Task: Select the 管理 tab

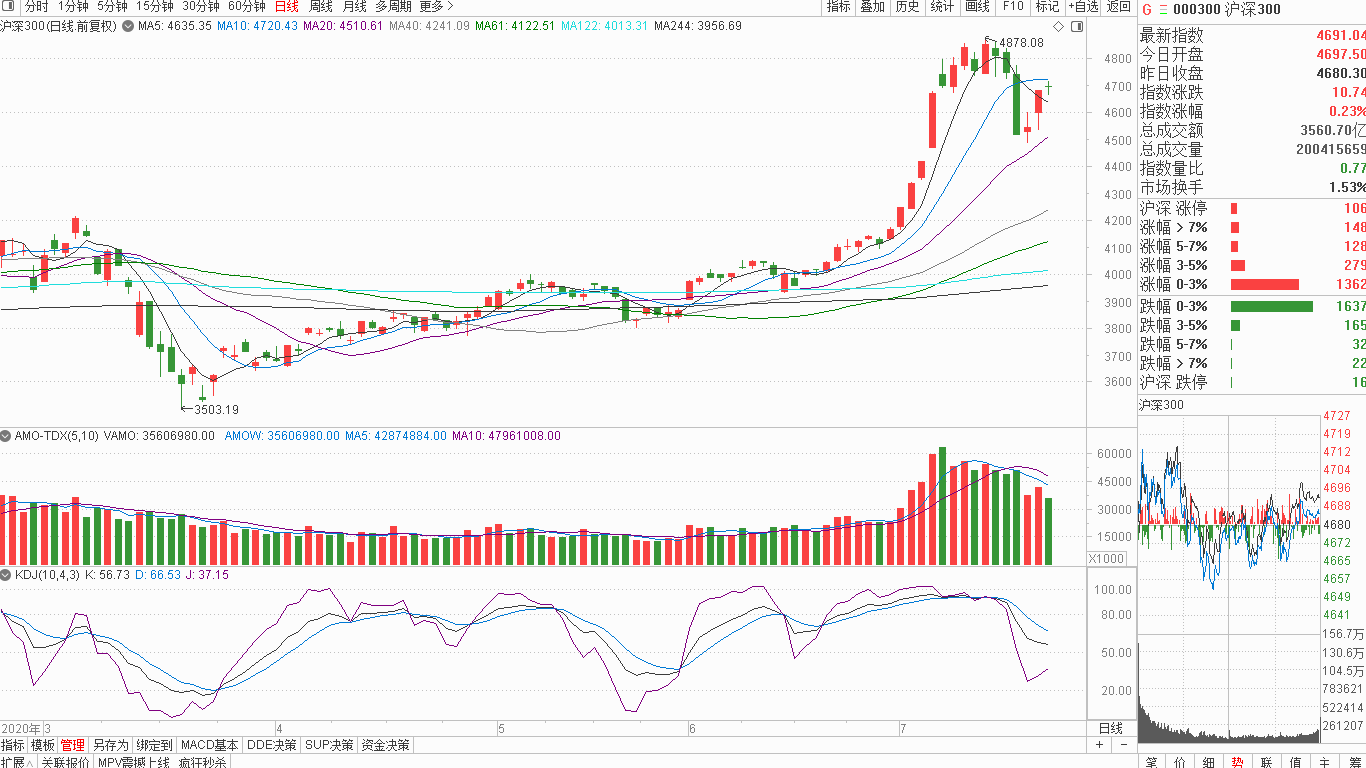Action: tap(73, 745)
